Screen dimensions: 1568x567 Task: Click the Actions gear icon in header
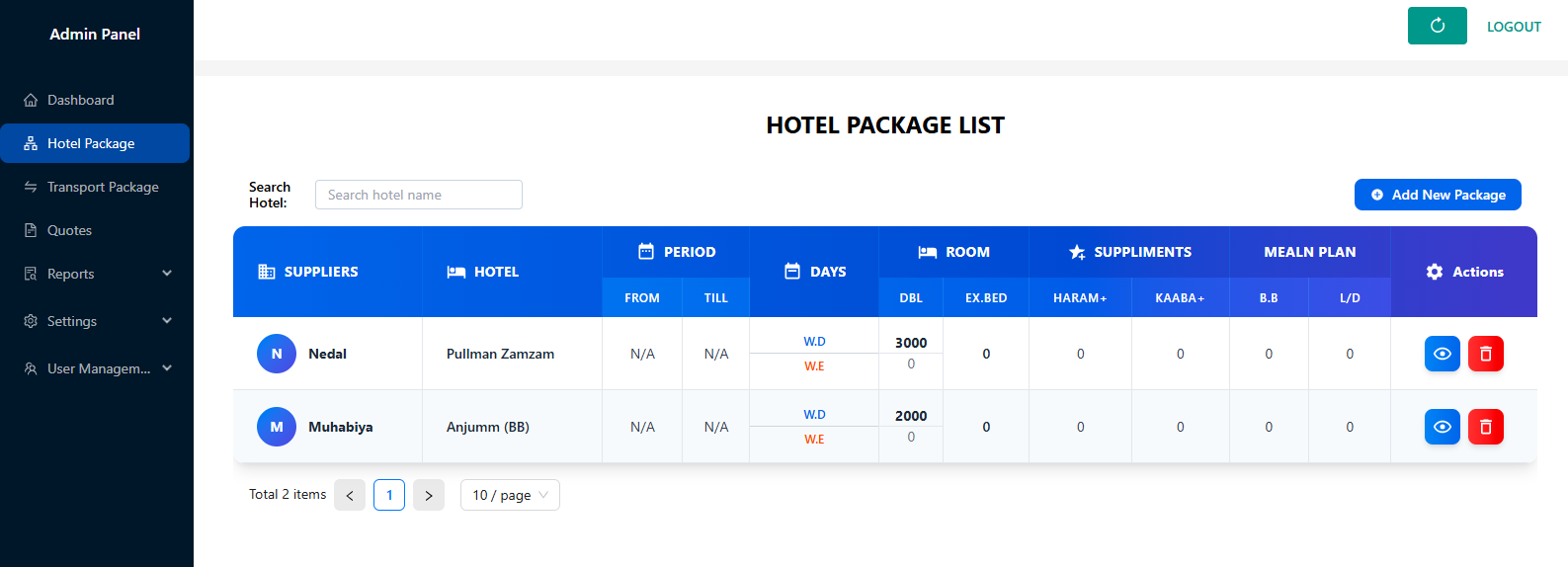1435,272
